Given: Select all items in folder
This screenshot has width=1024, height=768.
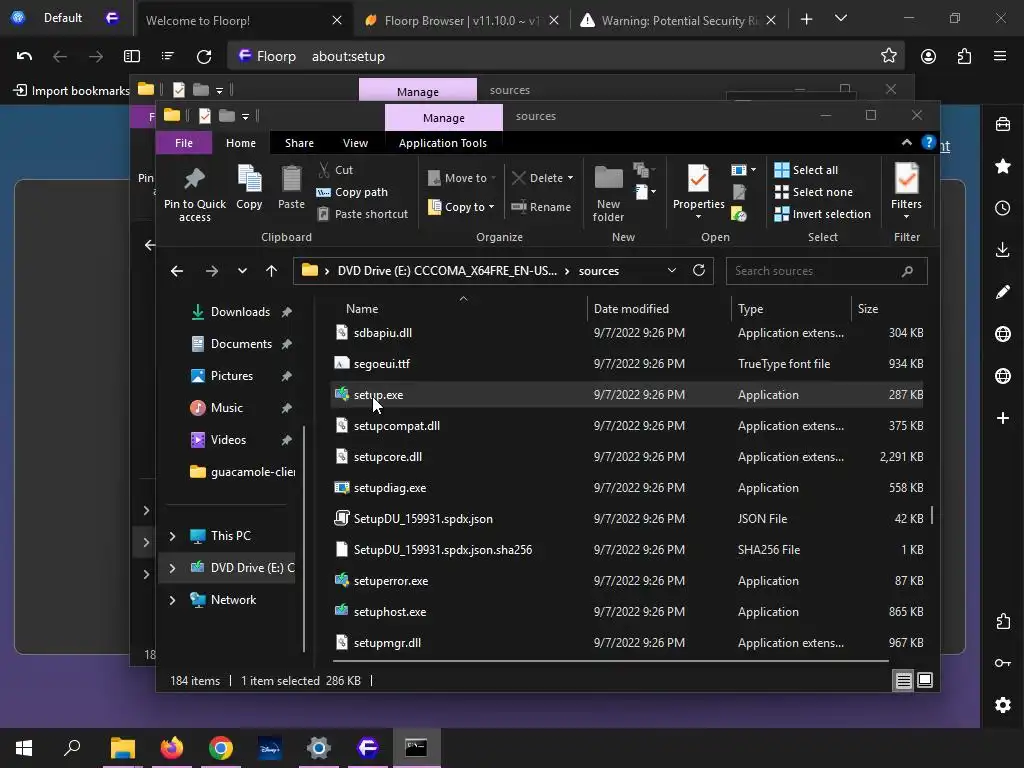Looking at the screenshot, I should click(x=806, y=170).
